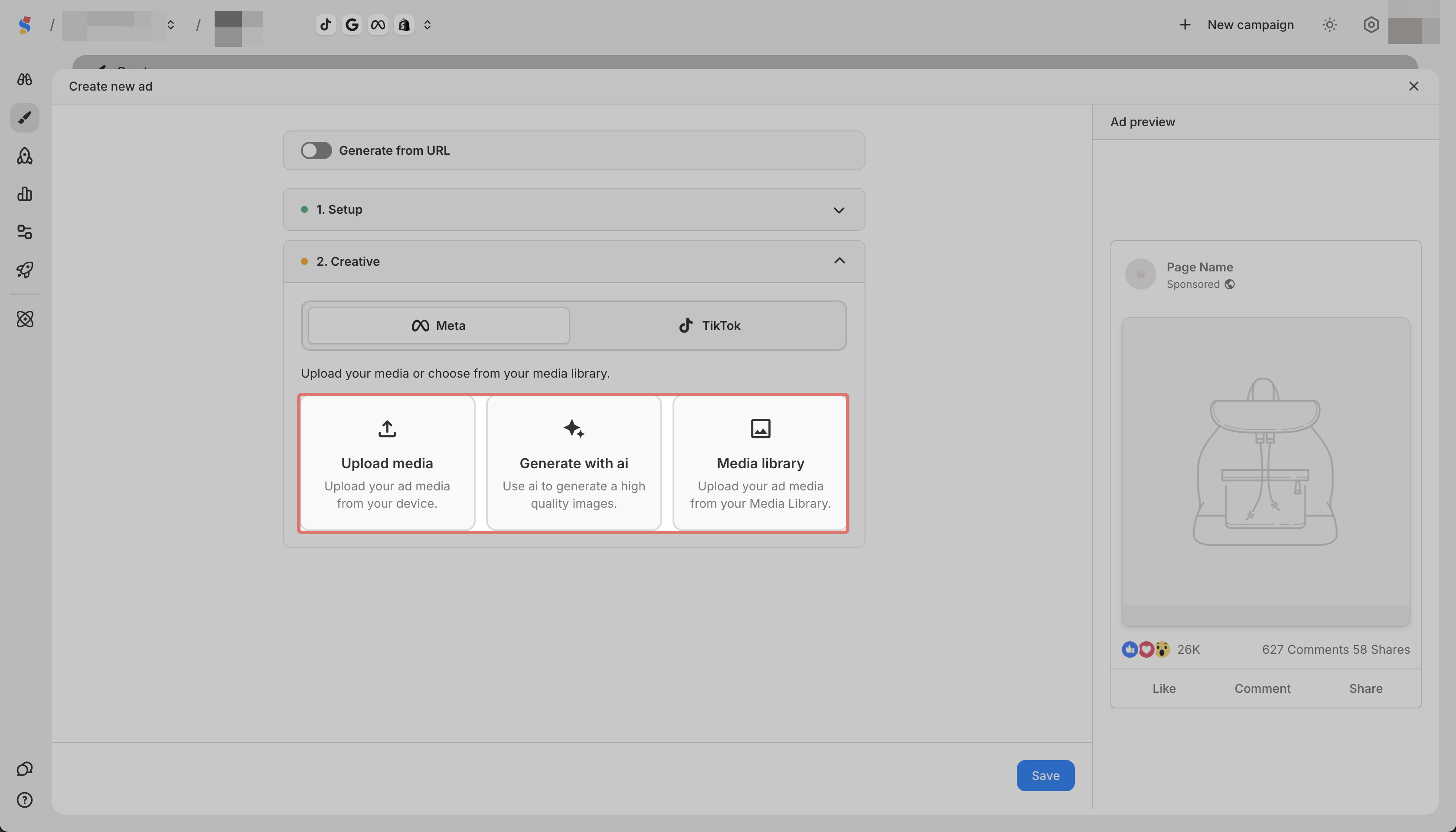Image resolution: width=1456 pixels, height=832 pixels.
Task: Click the help question mark icon
Action: (25, 800)
